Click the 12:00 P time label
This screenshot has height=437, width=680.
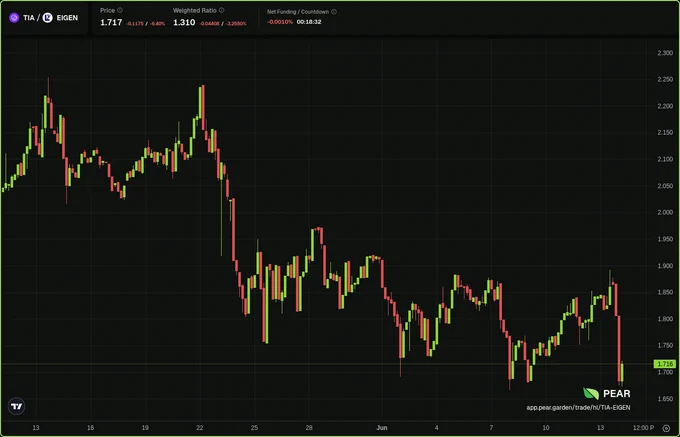pyautogui.click(x=643, y=428)
